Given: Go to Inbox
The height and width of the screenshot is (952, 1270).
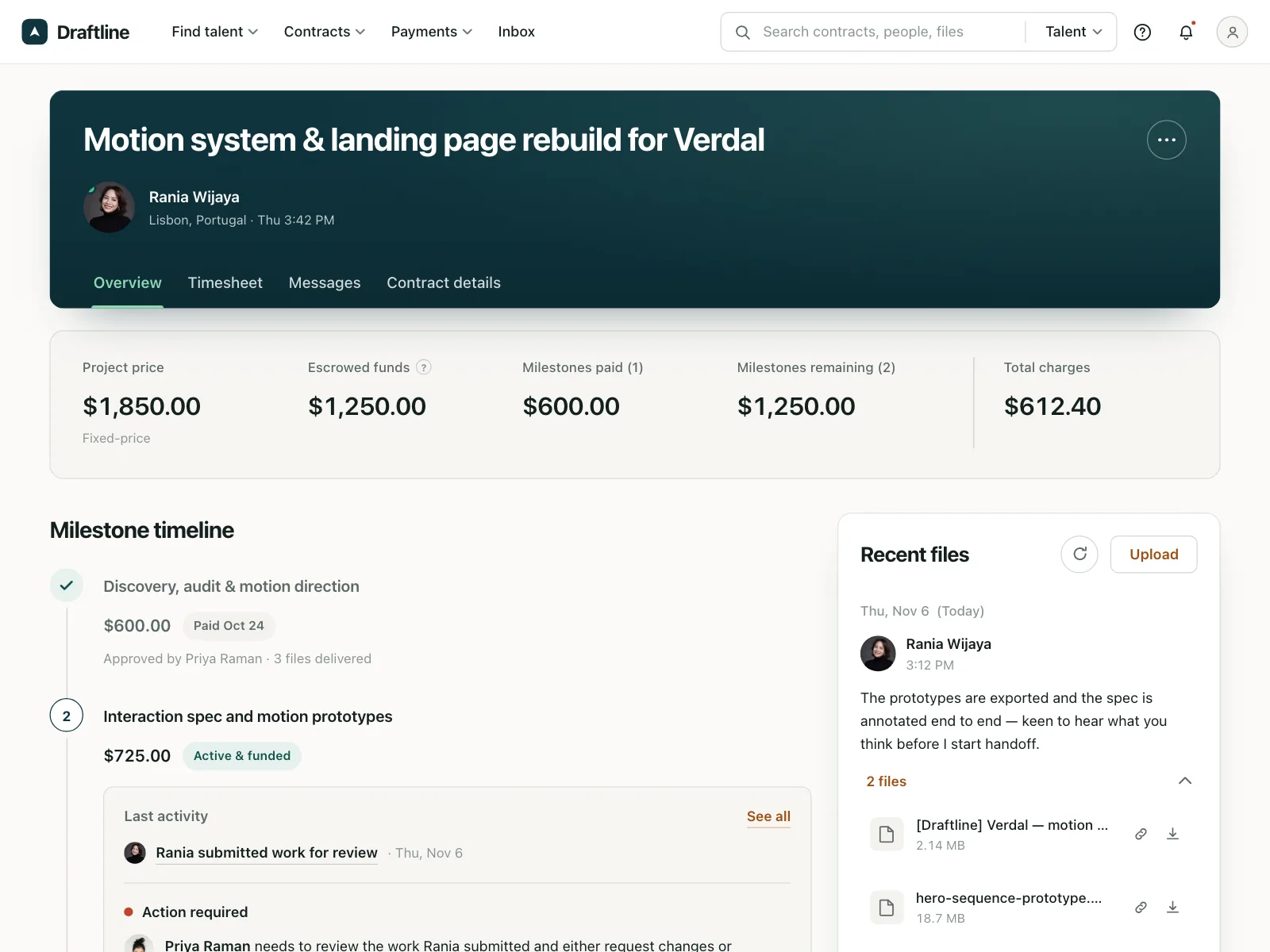Looking at the screenshot, I should 517,32.
